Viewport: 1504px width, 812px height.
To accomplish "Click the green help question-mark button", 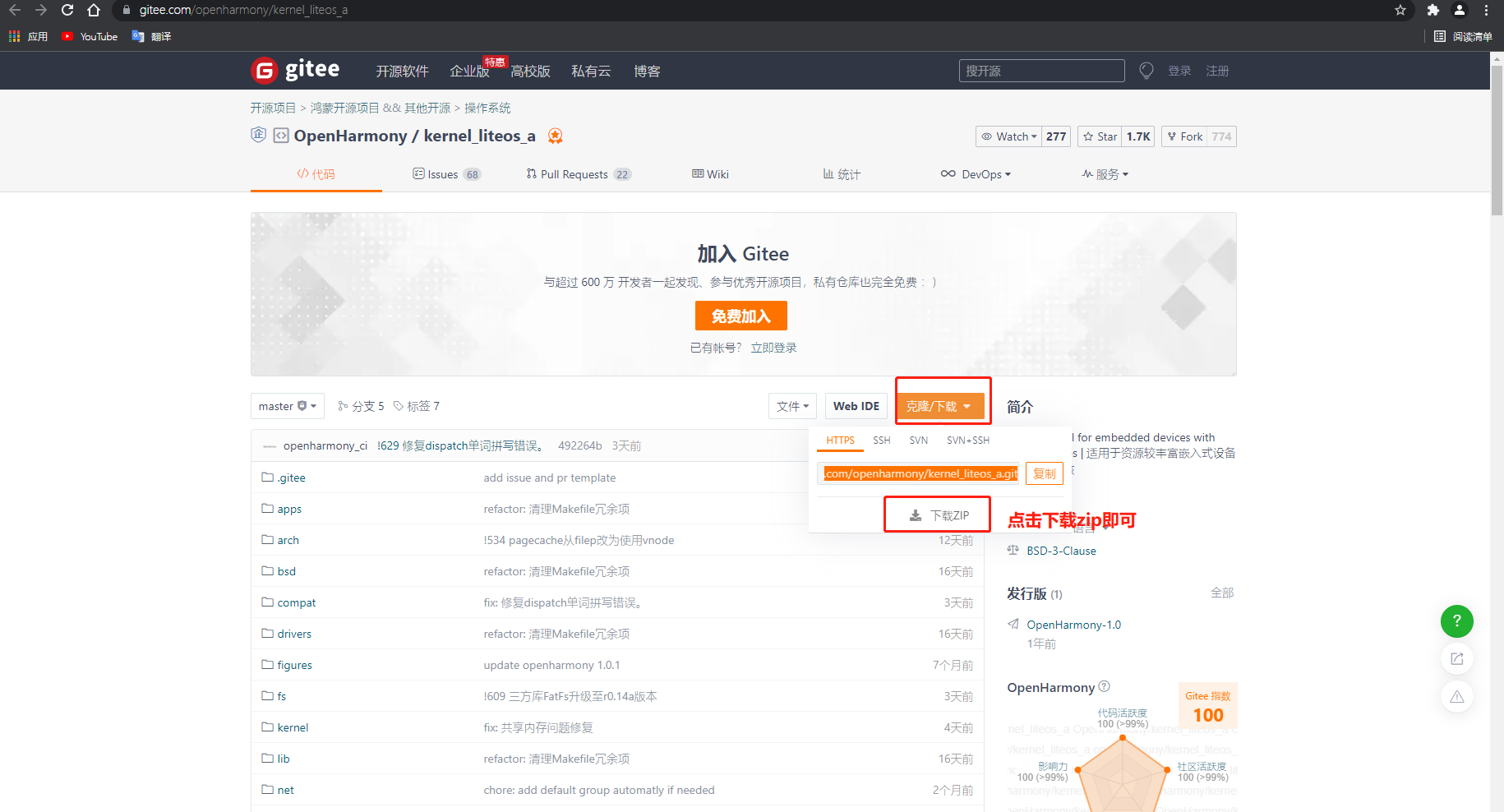I will [x=1457, y=621].
